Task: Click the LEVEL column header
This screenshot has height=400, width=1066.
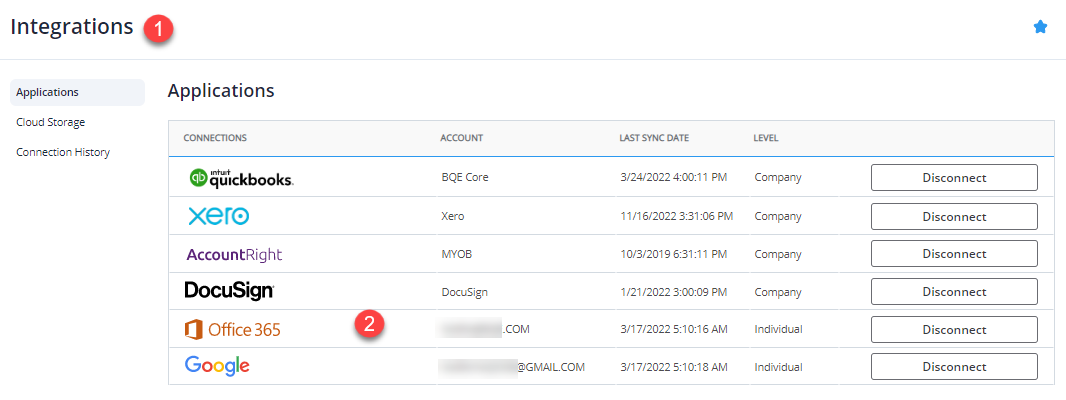Action: coord(766,138)
